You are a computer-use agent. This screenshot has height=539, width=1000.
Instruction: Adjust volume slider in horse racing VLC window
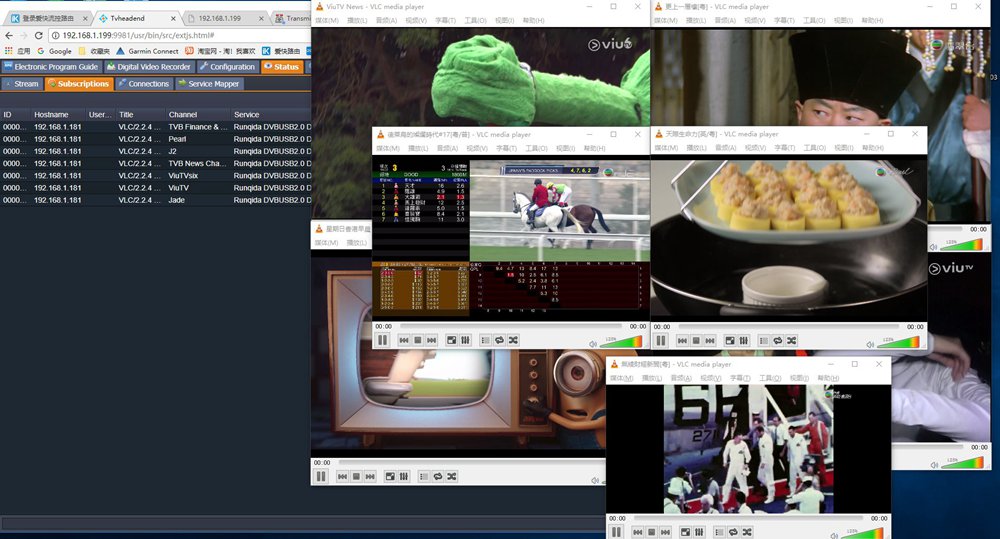[621, 342]
